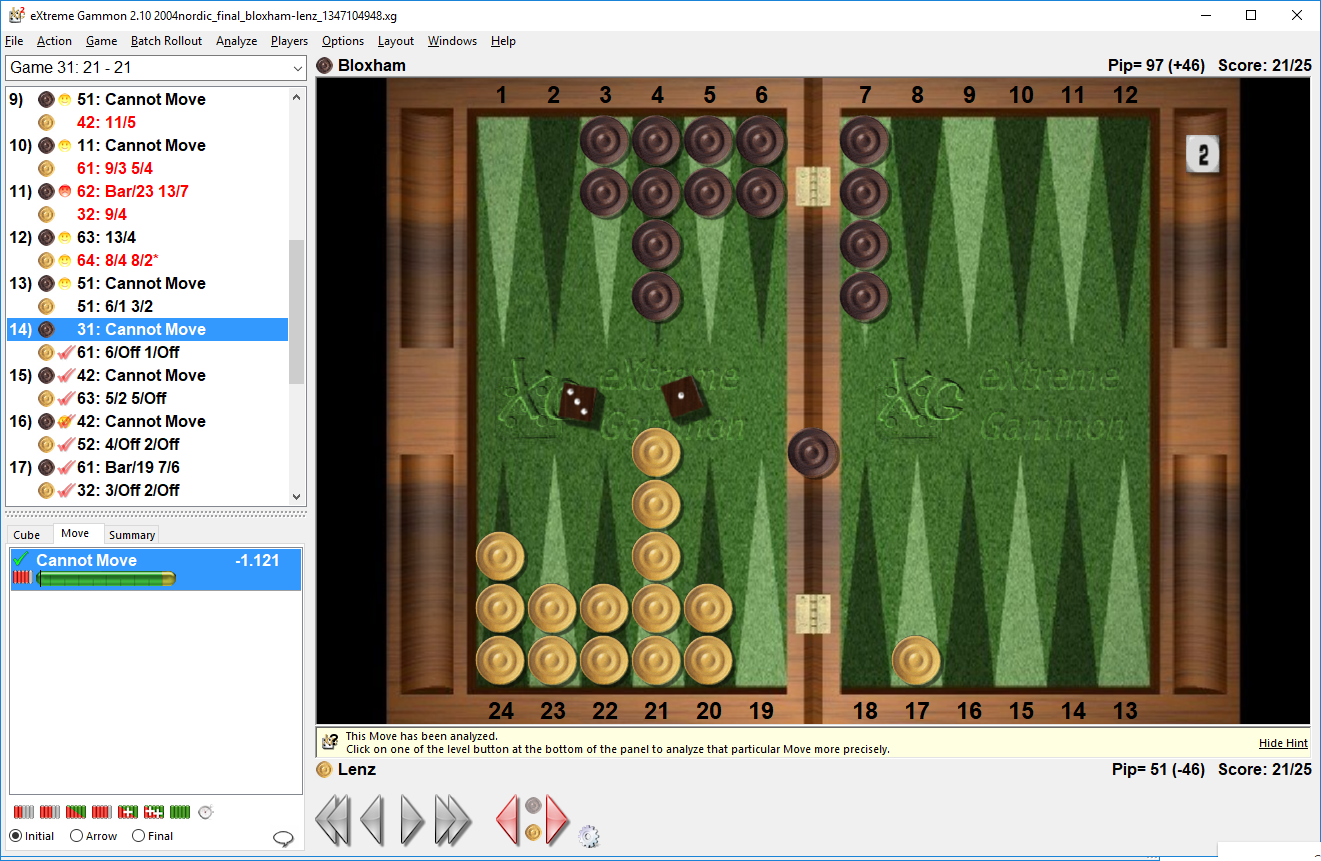1321x861 pixels.
Task: Go to the first move with double-left arrow
Action: pos(333,821)
